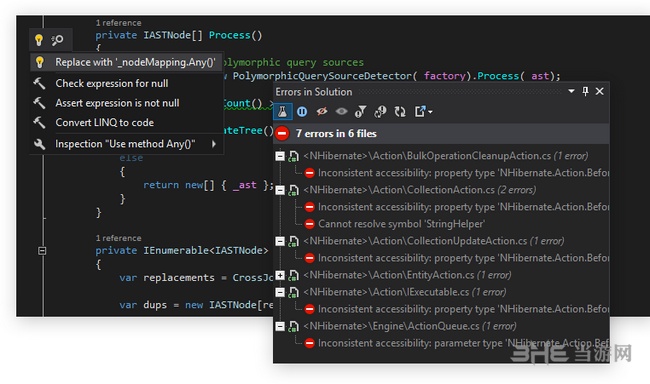This screenshot has height=384, width=650.
Task: Click the crossed-out eye ignore errors icon
Action: [x=321, y=111]
